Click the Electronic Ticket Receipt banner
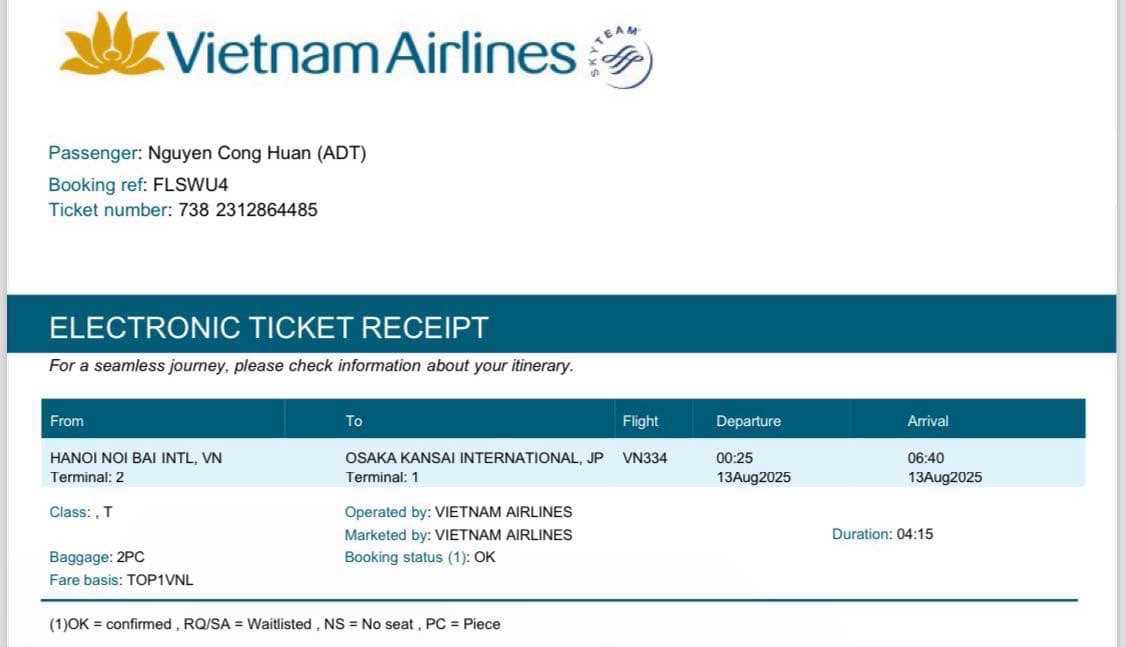This screenshot has width=1125, height=647. [269, 327]
